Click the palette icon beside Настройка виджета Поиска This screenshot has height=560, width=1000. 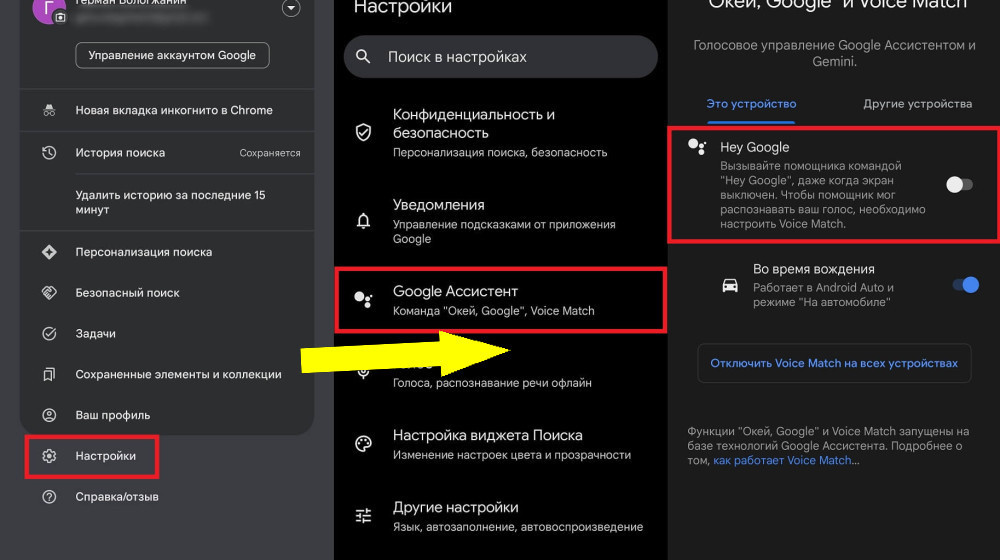point(364,444)
